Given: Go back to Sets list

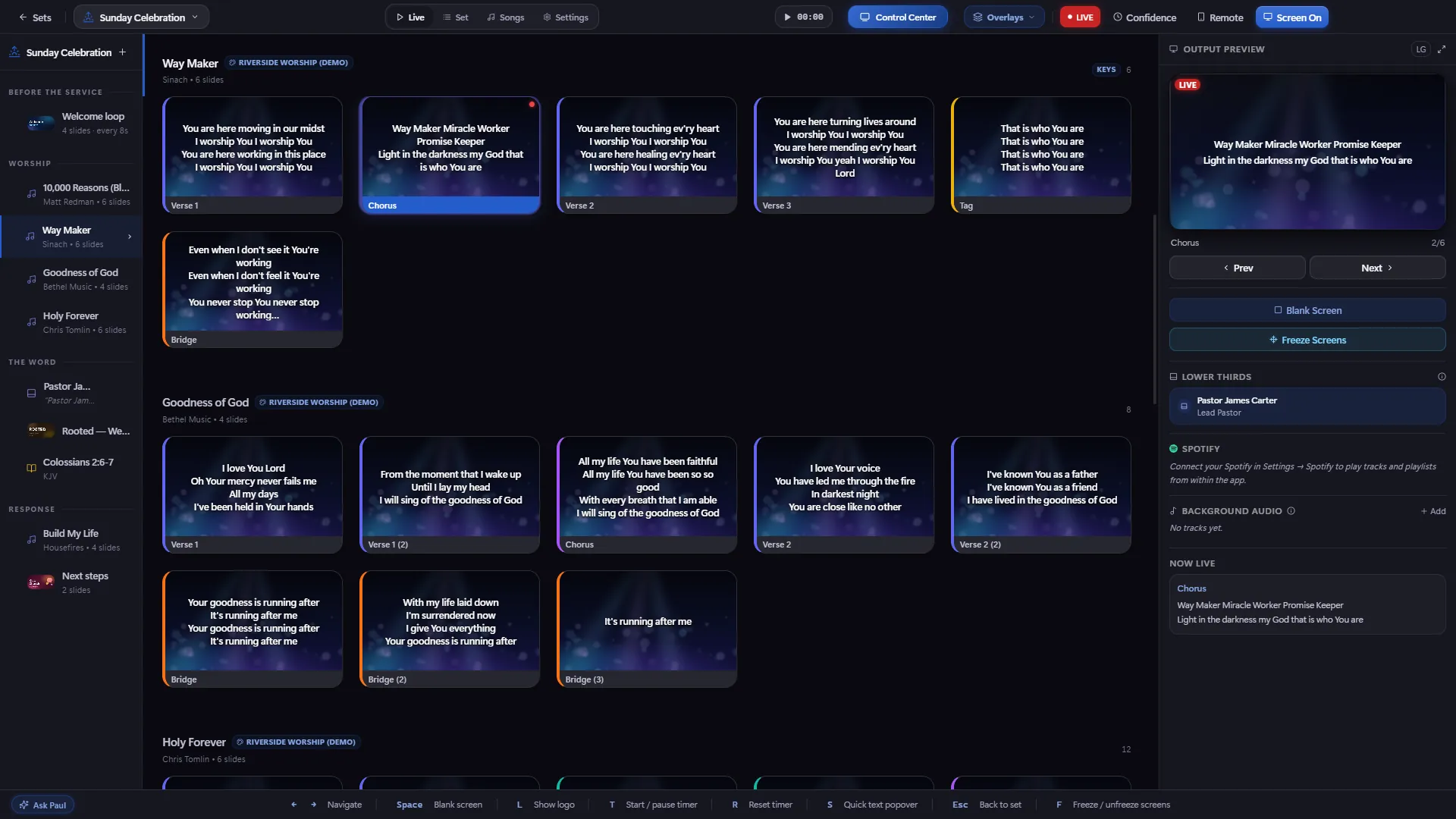Looking at the screenshot, I should pyautogui.click(x=35, y=17).
